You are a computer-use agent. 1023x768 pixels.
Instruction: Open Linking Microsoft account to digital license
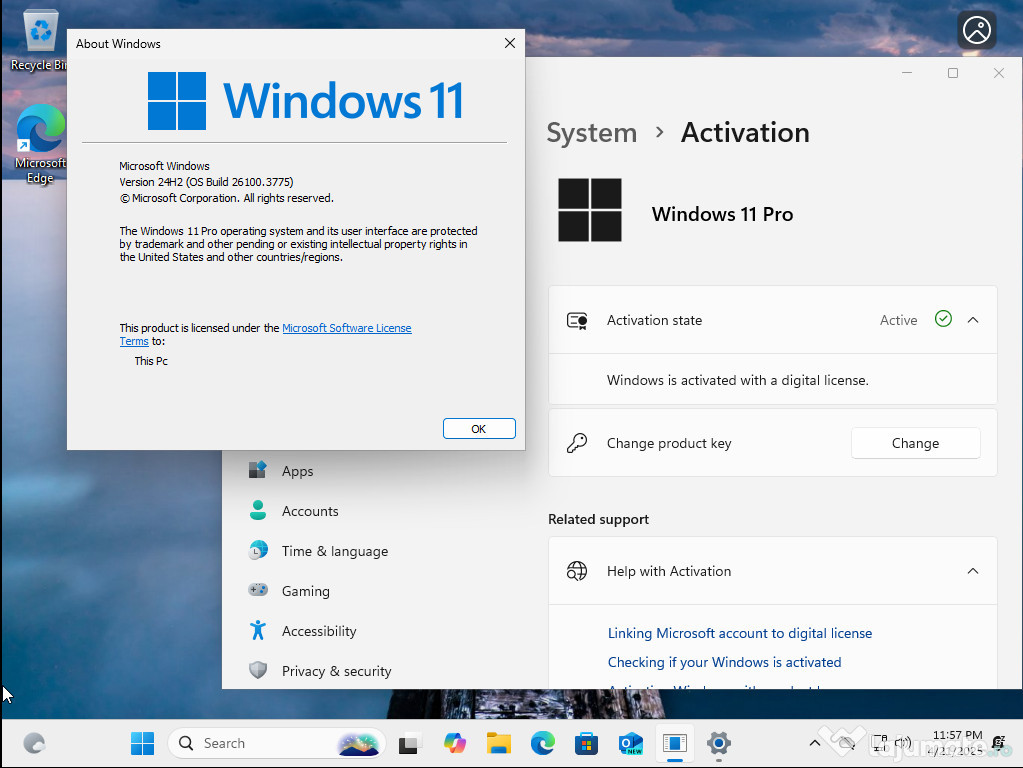(x=739, y=633)
